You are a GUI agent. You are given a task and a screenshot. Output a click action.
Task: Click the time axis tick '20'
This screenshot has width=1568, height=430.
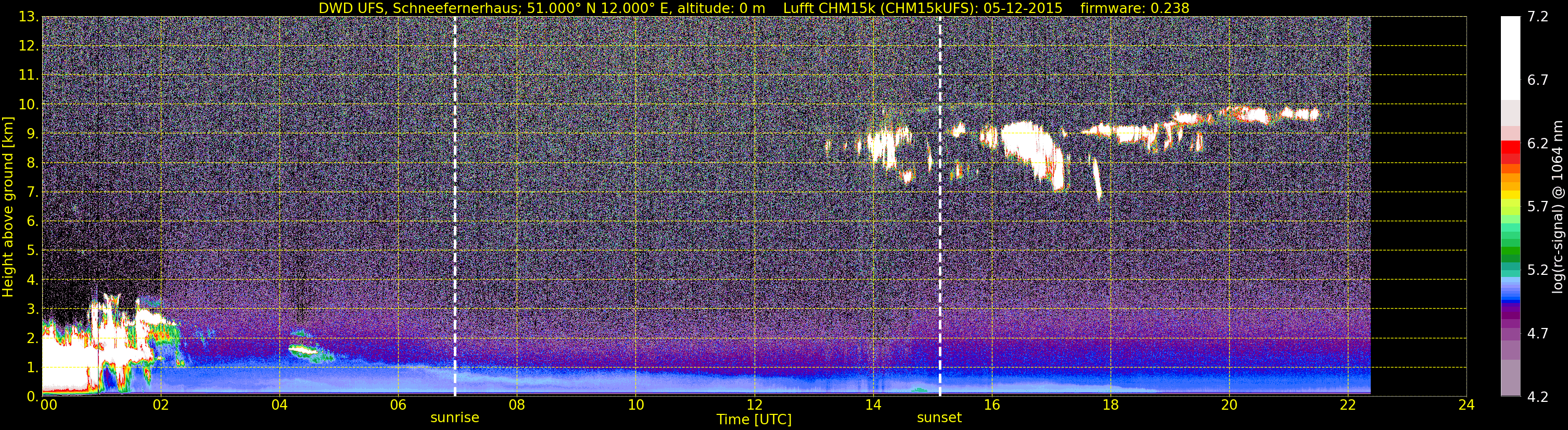(1229, 405)
